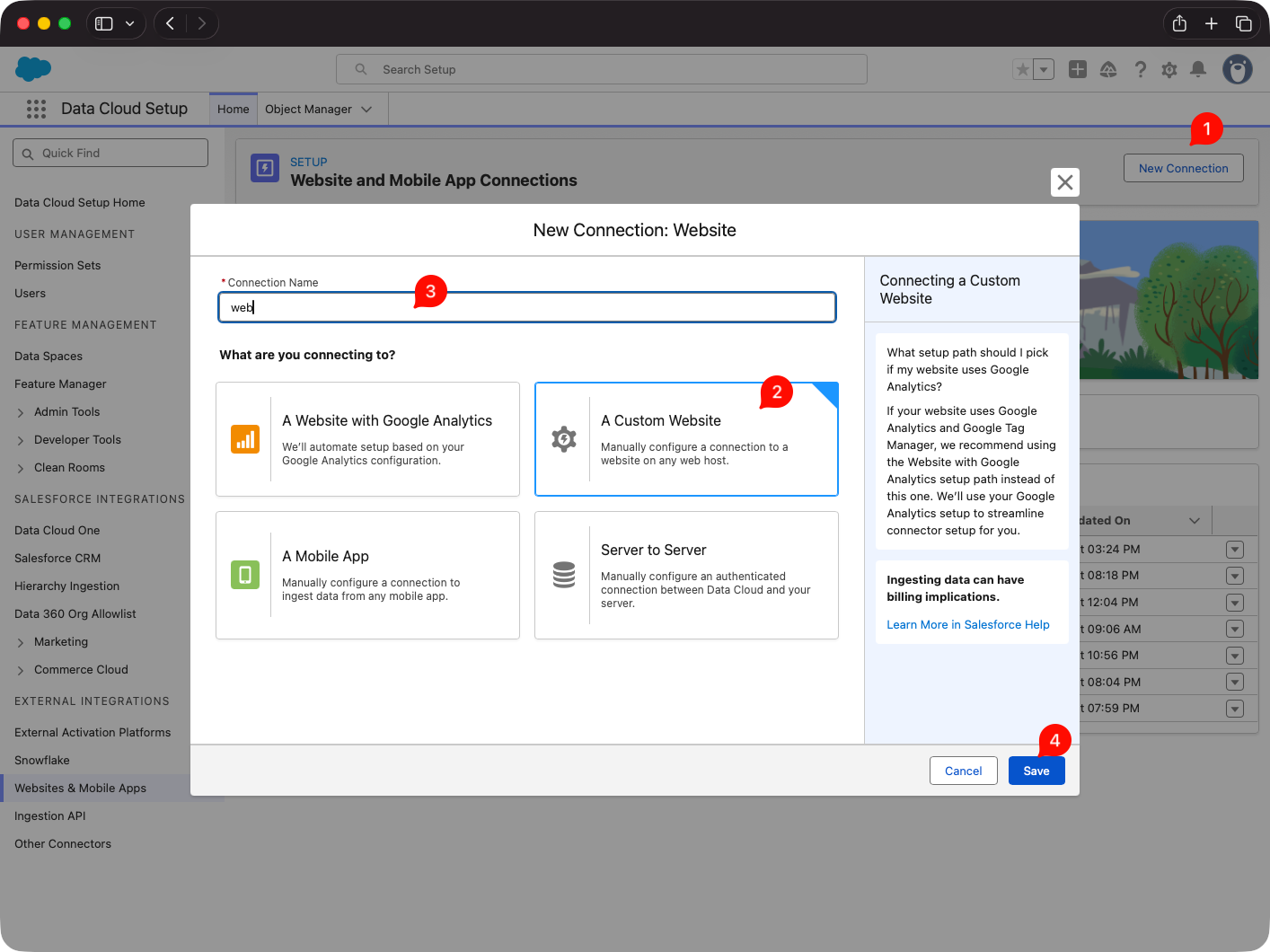Click the gear icon on the Custom Website card
Viewport: 1270px width, 952px height.
563,439
